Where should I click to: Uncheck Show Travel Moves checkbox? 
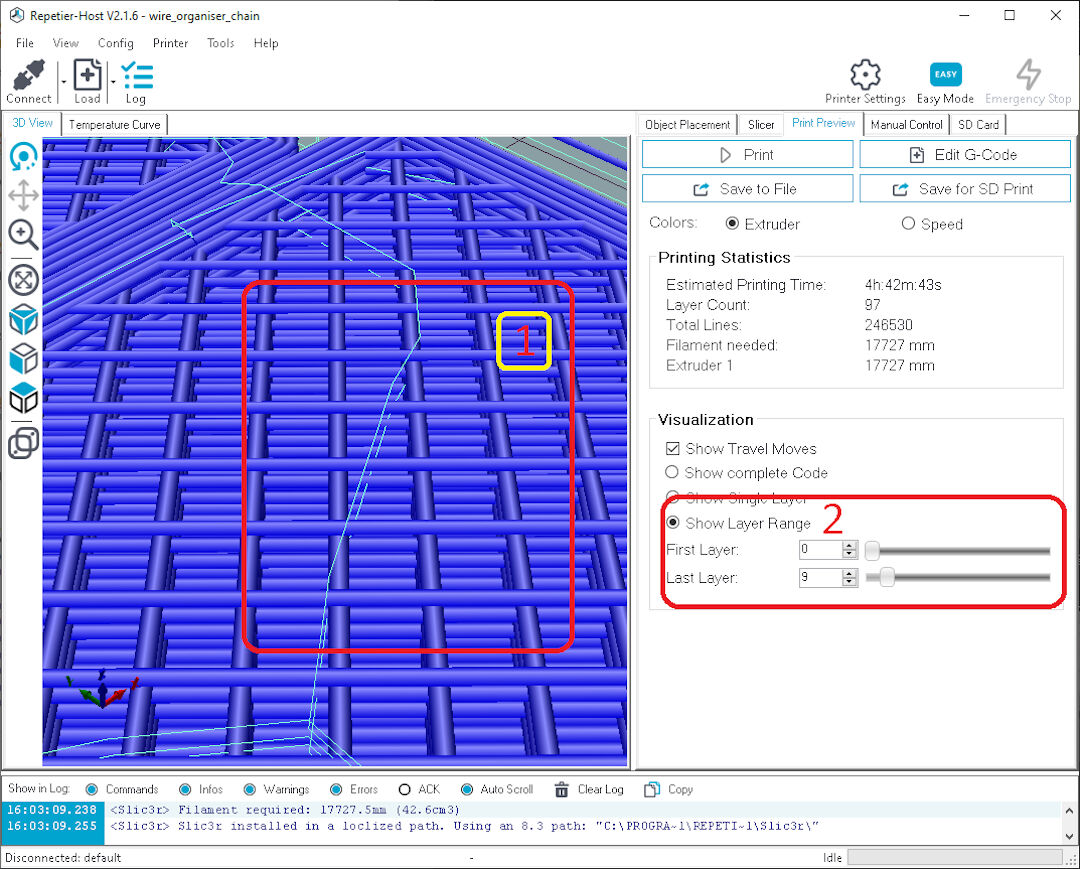(x=673, y=449)
